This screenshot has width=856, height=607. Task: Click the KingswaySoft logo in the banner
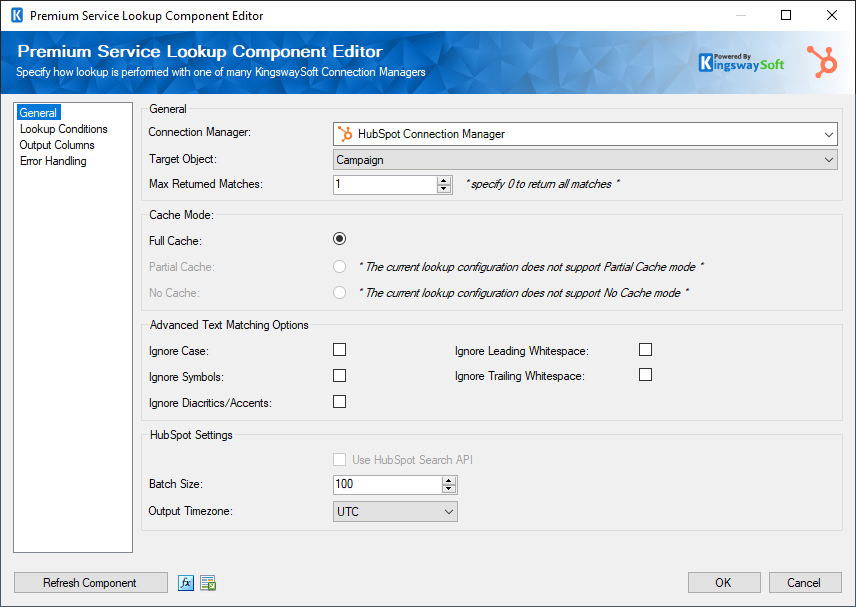[x=741, y=62]
